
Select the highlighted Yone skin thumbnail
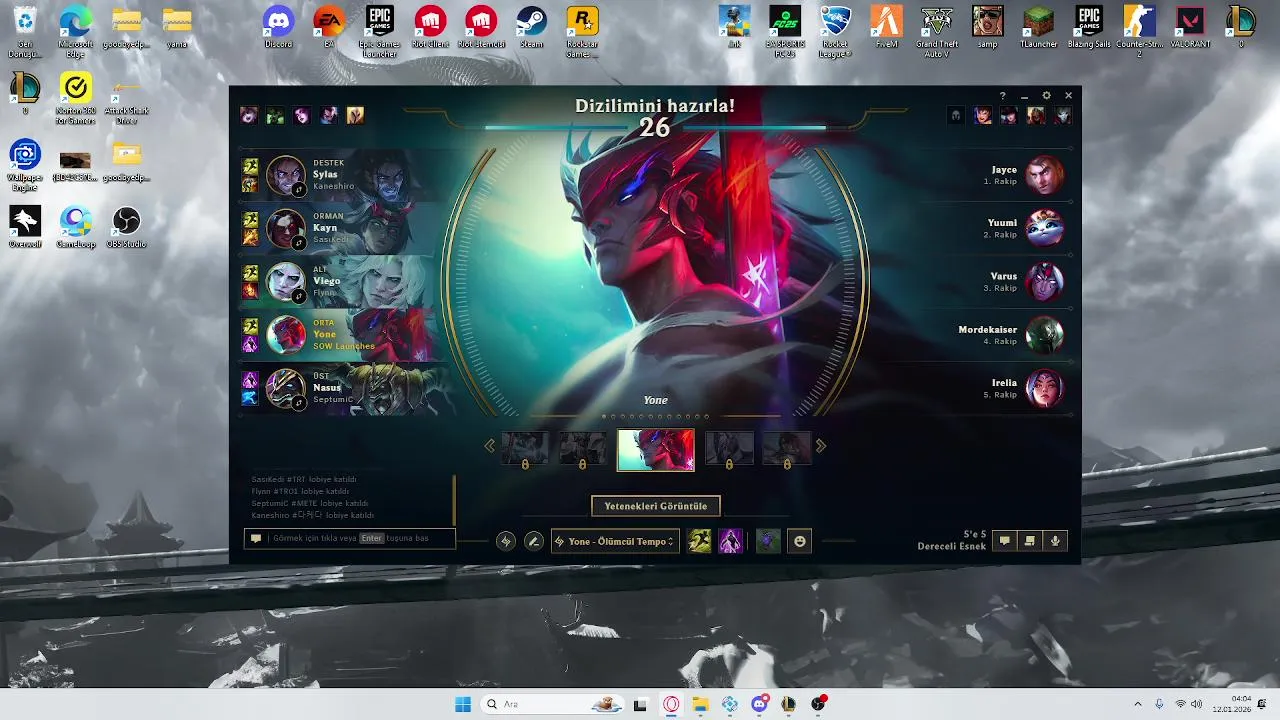(656, 450)
